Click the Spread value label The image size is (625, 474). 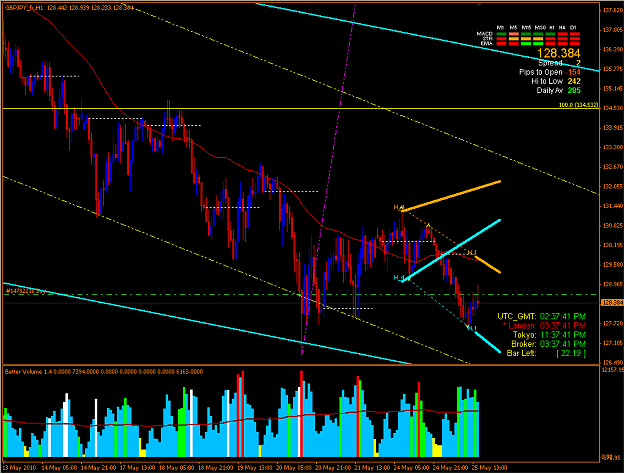559,63
